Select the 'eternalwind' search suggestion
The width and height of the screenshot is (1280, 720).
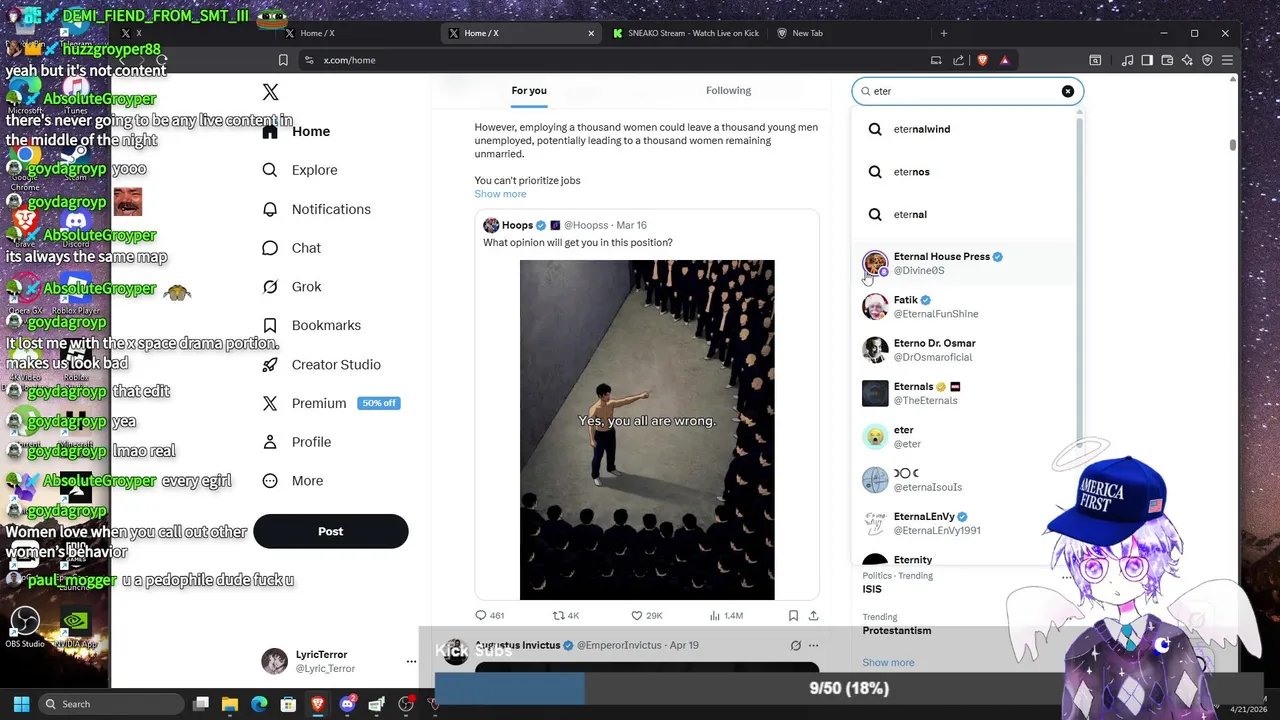[965, 129]
